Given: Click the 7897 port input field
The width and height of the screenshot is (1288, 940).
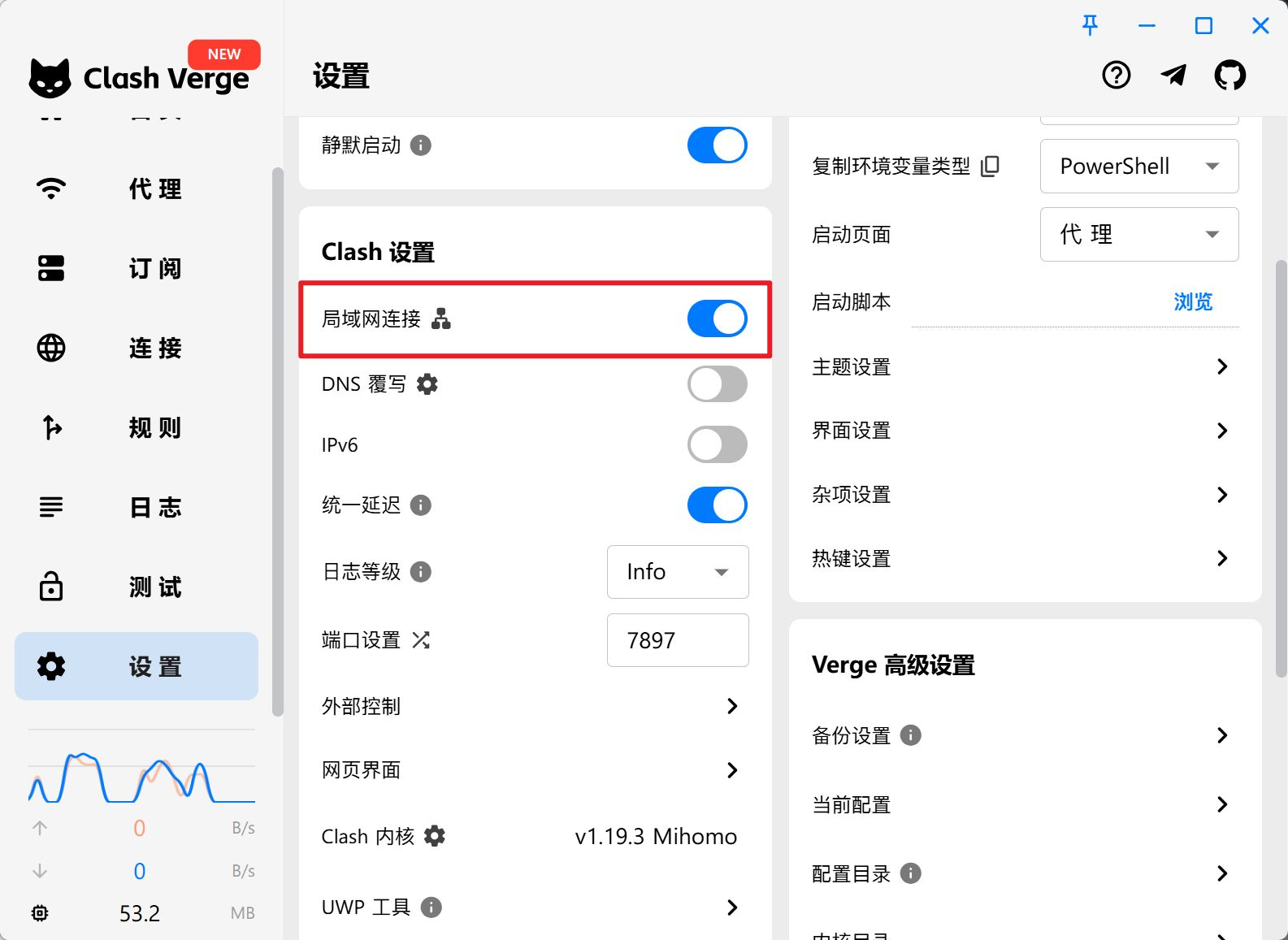Looking at the screenshot, I should coord(678,640).
